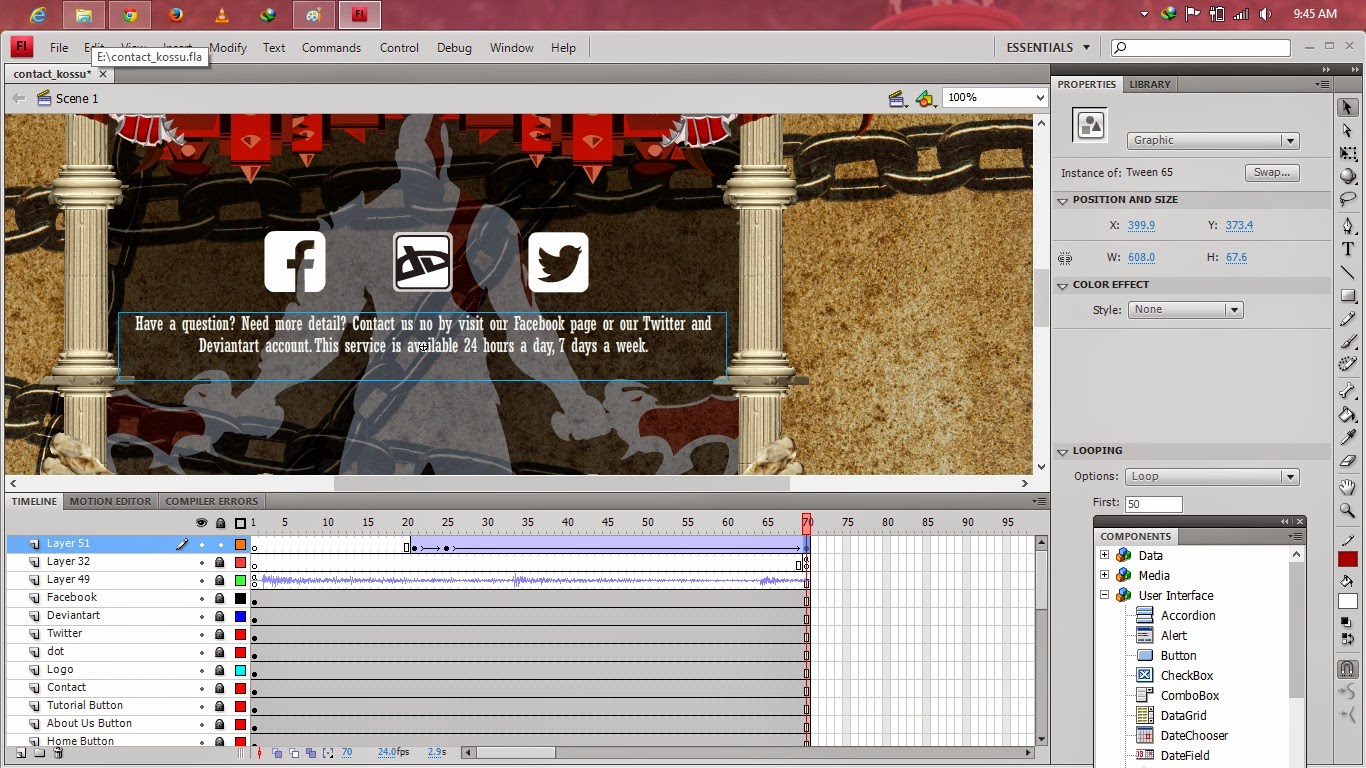Screen dimensions: 1366x768
Task: Open Firefox from the Windows taskbar
Action: tap(176, 15)
